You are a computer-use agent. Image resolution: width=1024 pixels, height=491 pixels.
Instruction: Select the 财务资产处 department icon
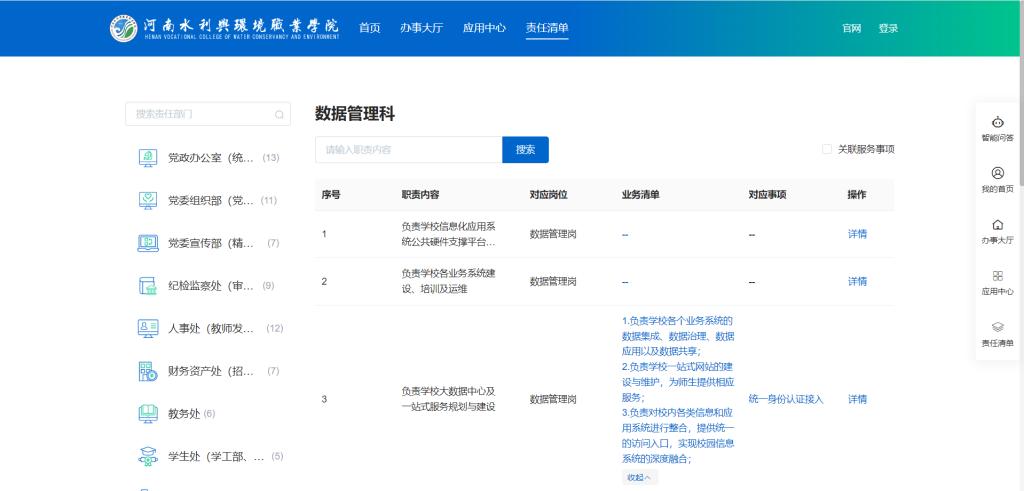tap(147, 371)
